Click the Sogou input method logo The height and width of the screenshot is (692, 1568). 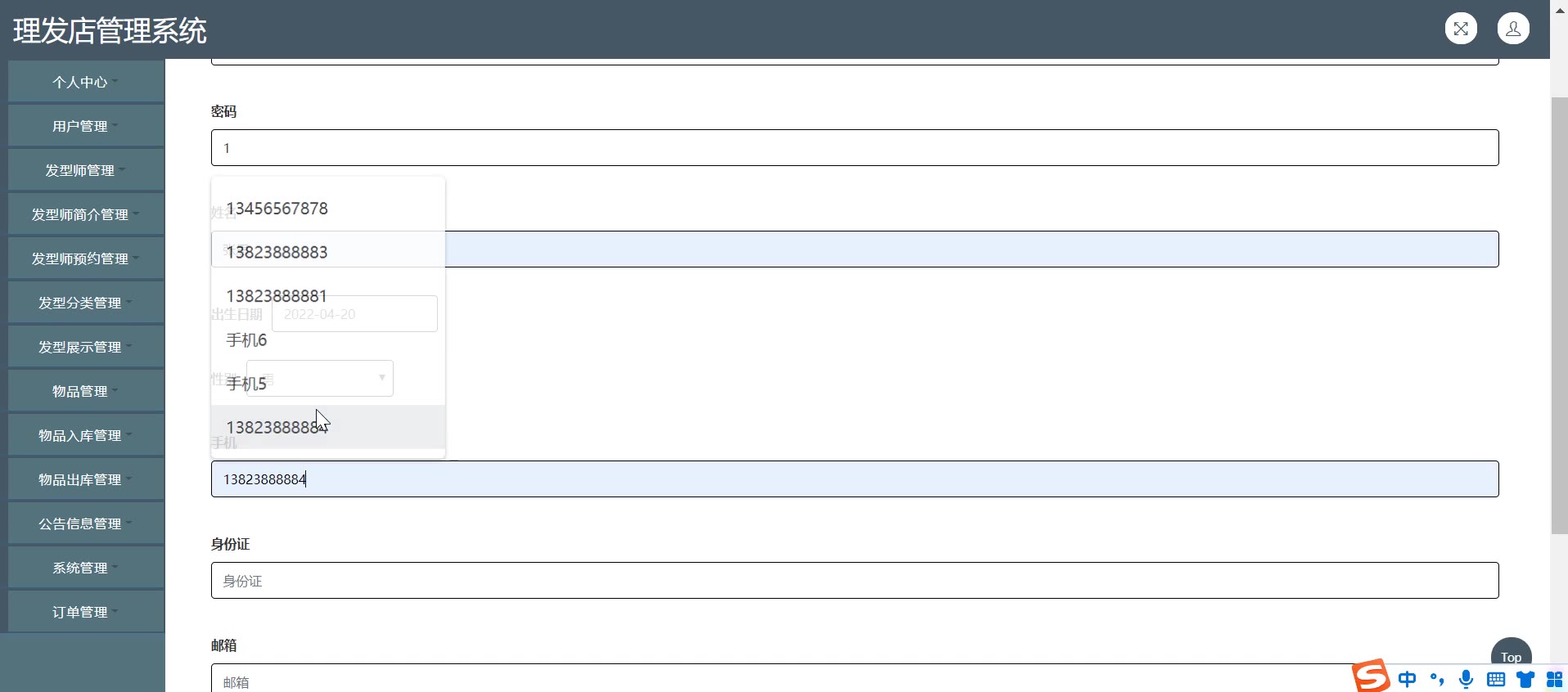pos(1370,677)
